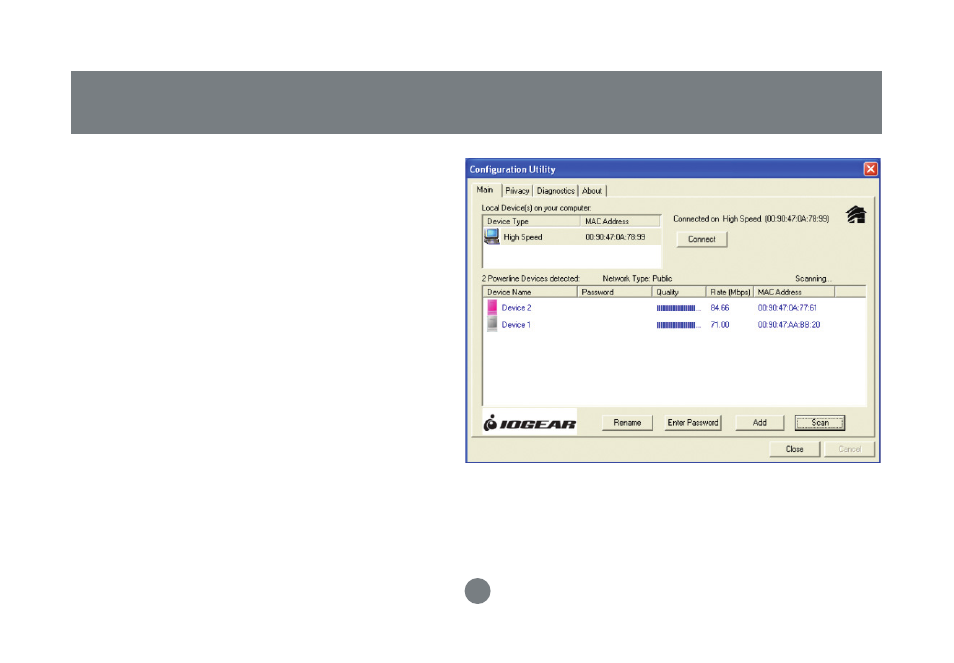Click the Scan button
The width and height of the screenshot is (954, 663).
820,423
